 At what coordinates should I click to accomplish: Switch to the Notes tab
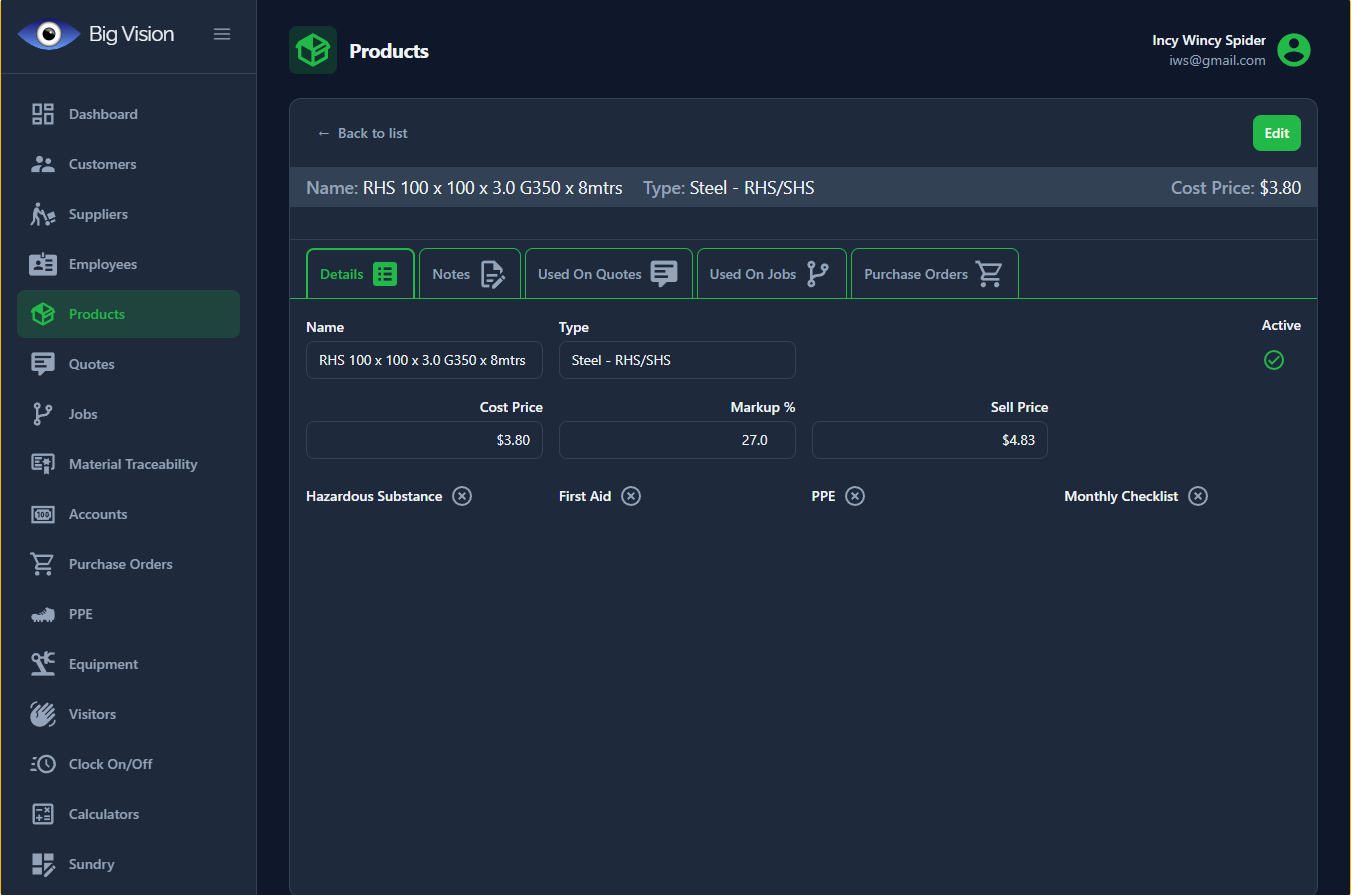469,274
